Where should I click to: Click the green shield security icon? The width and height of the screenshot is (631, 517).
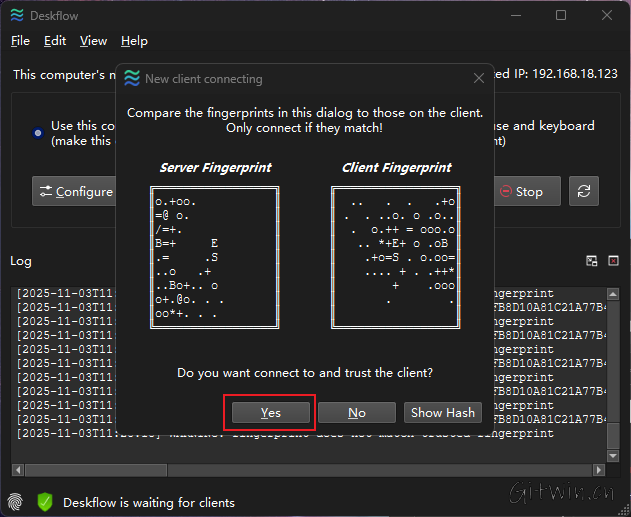[45, 502]
